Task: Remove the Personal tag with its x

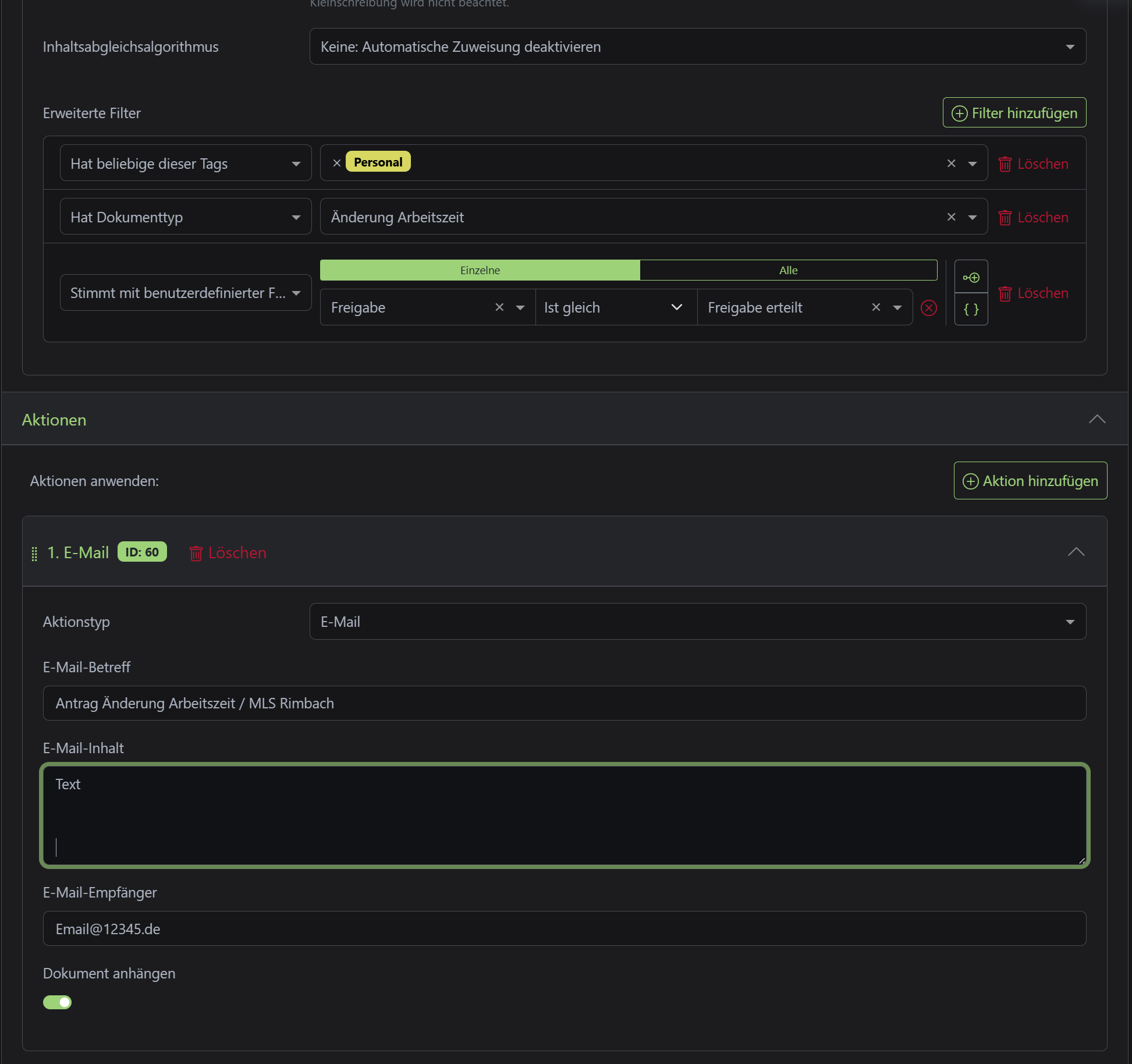Action: (x=336, y=163)
